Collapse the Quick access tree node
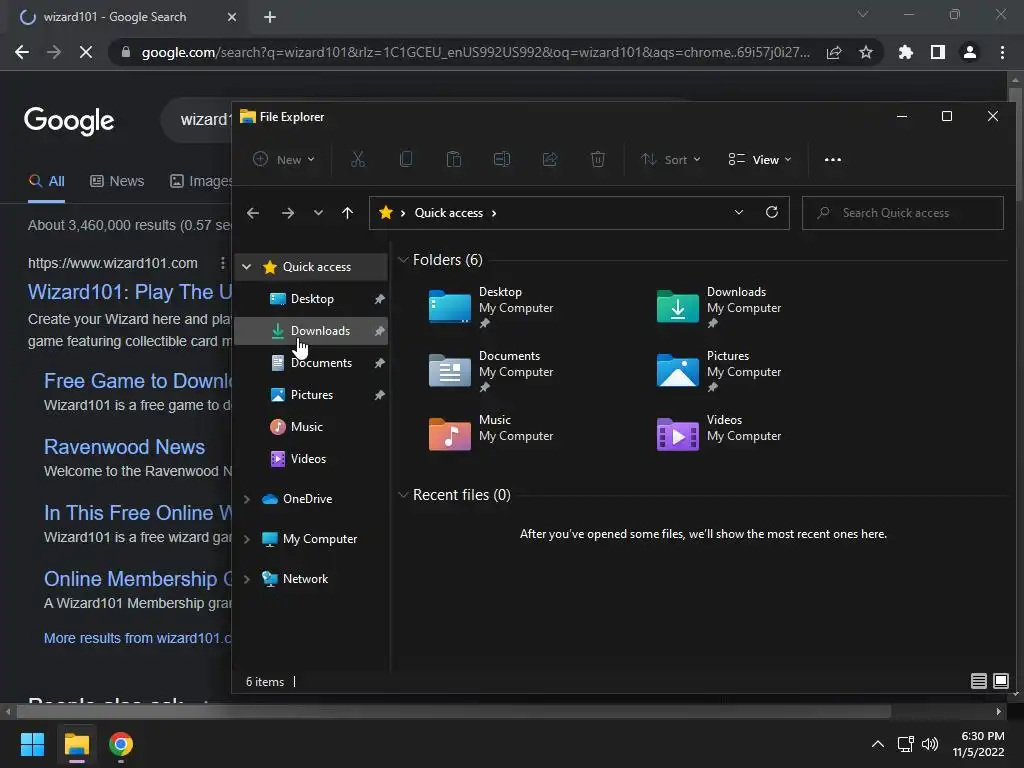The width and height of the screenshot is (1024, 768). 247,266
